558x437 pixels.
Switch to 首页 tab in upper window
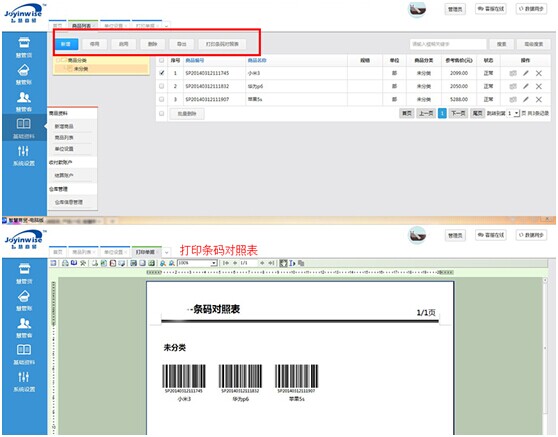58,26
